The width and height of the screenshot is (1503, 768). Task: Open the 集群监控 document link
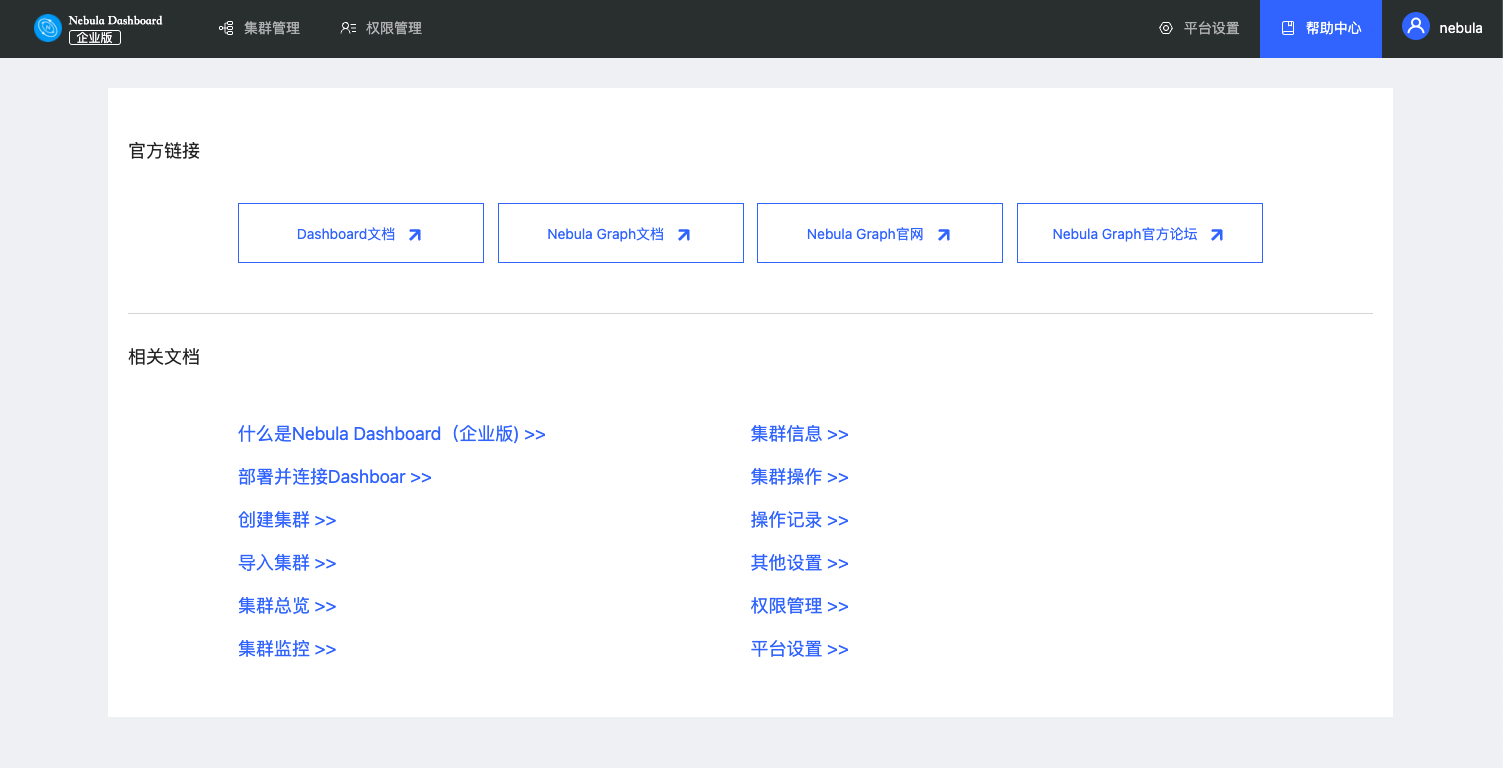coord(286,649)
